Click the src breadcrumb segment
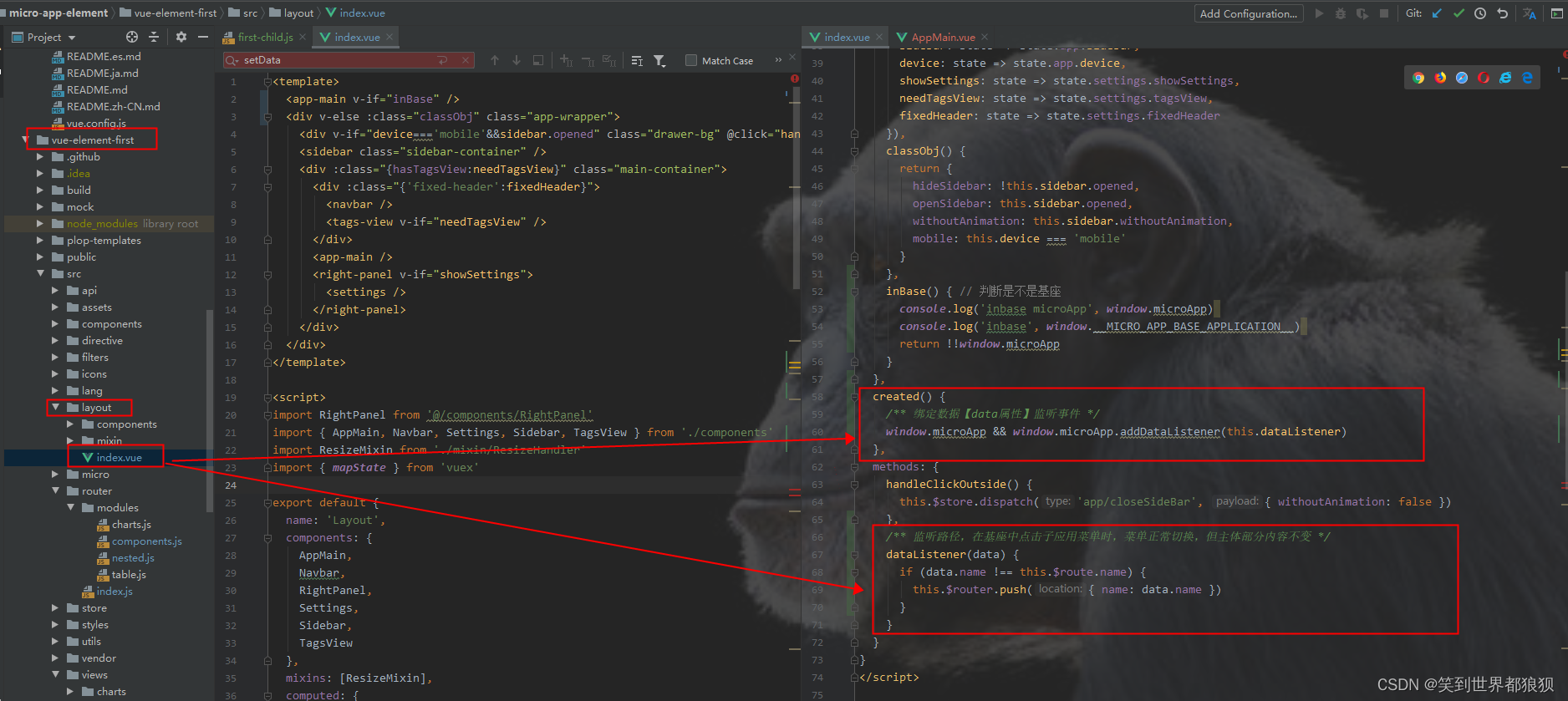The height and width of the screenshot is (701, 1568). click(243, 13)
